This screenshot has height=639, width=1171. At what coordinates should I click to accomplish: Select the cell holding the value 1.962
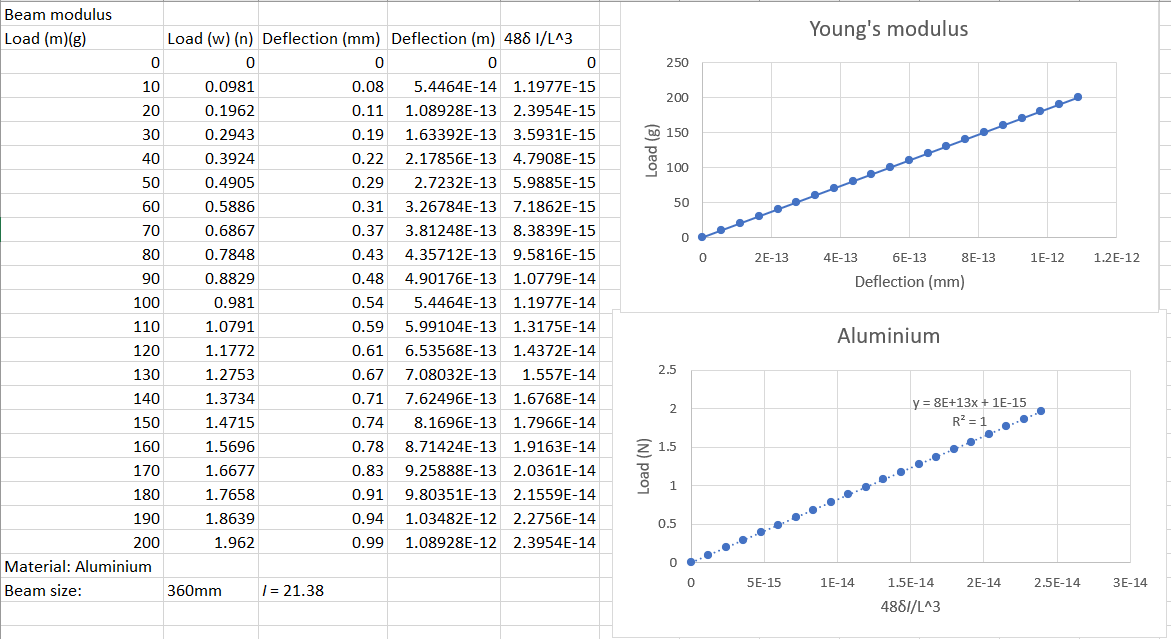[231, 542]
